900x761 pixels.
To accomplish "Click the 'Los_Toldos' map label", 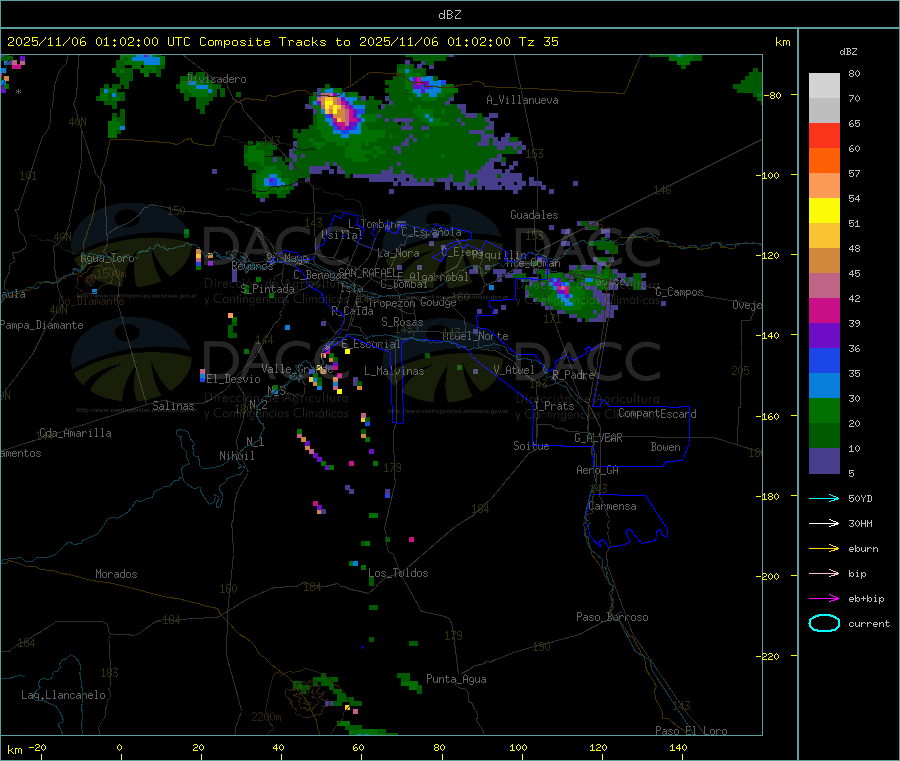I will coord(398,573).
